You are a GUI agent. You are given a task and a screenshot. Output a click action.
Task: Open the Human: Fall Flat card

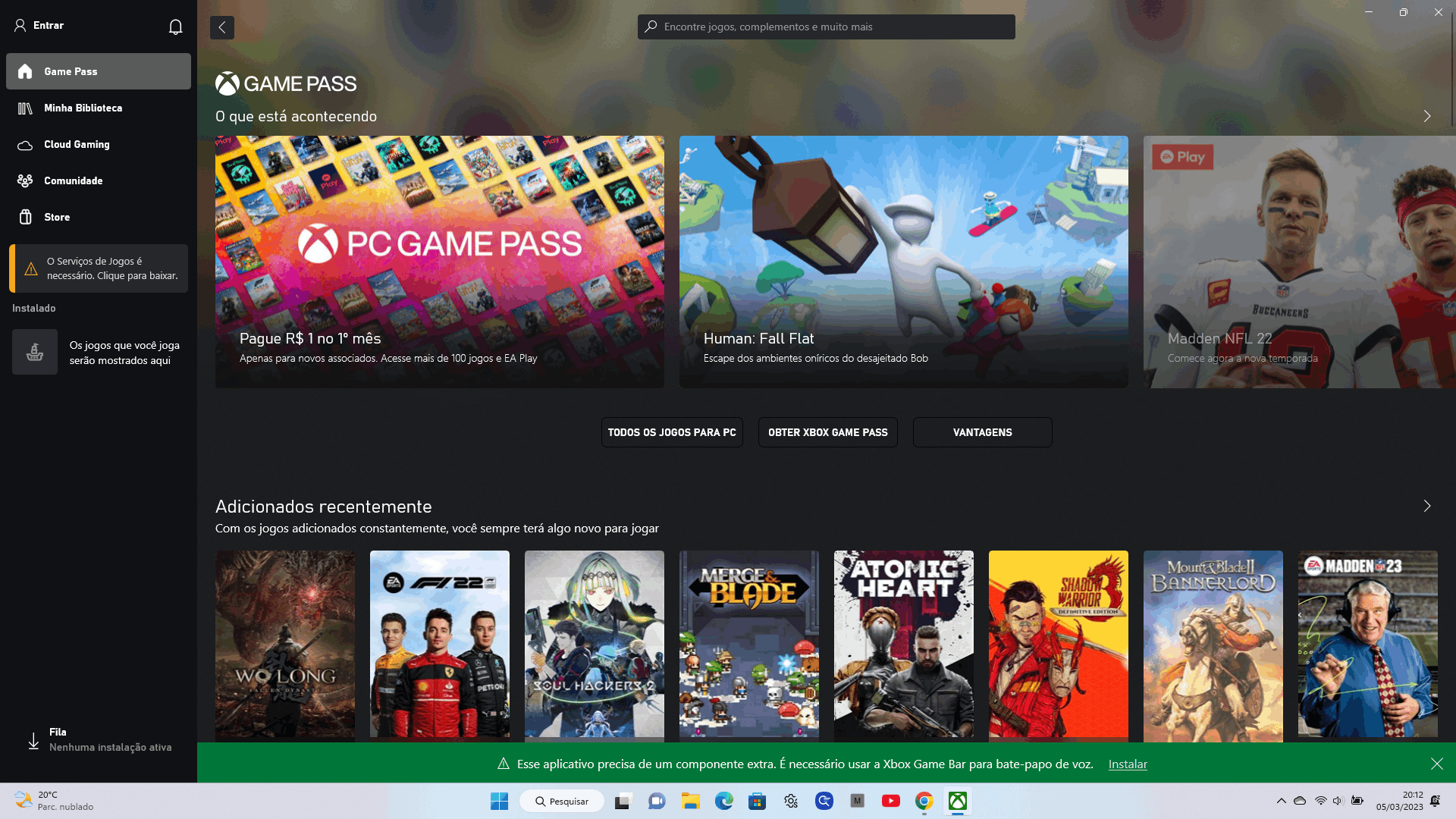pos(904,262)
